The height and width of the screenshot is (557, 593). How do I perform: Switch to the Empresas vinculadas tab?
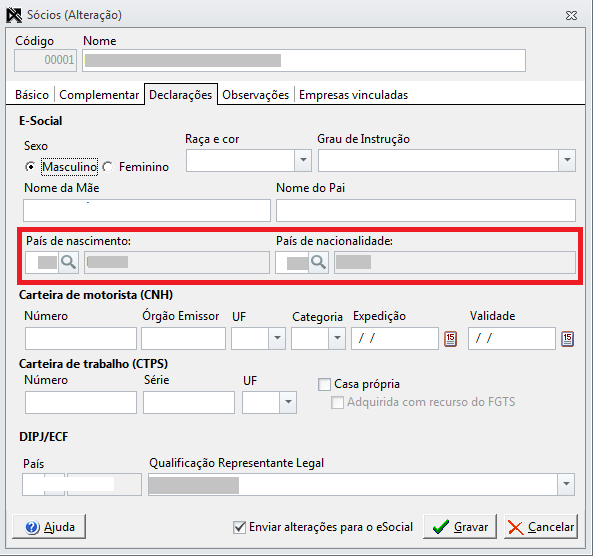(354, 95)
